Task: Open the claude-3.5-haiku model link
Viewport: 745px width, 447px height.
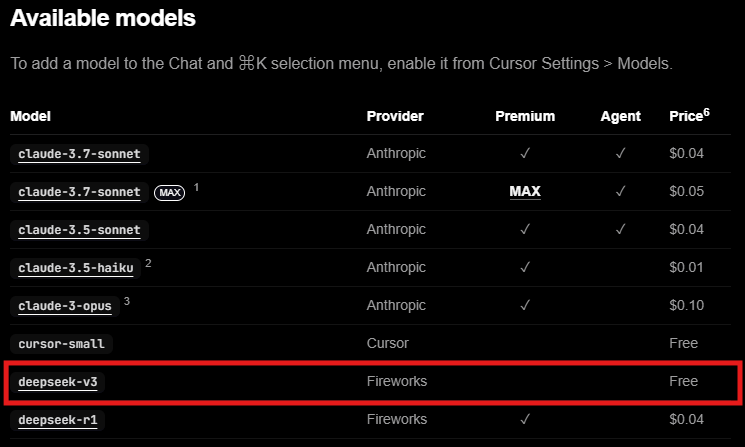Action: point(76,268)
